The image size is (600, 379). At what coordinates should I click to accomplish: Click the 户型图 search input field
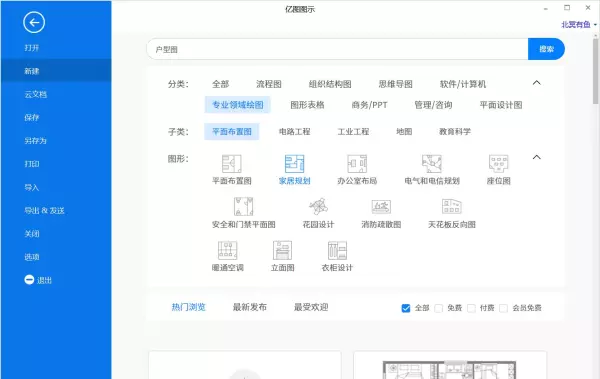pos(337,49)
